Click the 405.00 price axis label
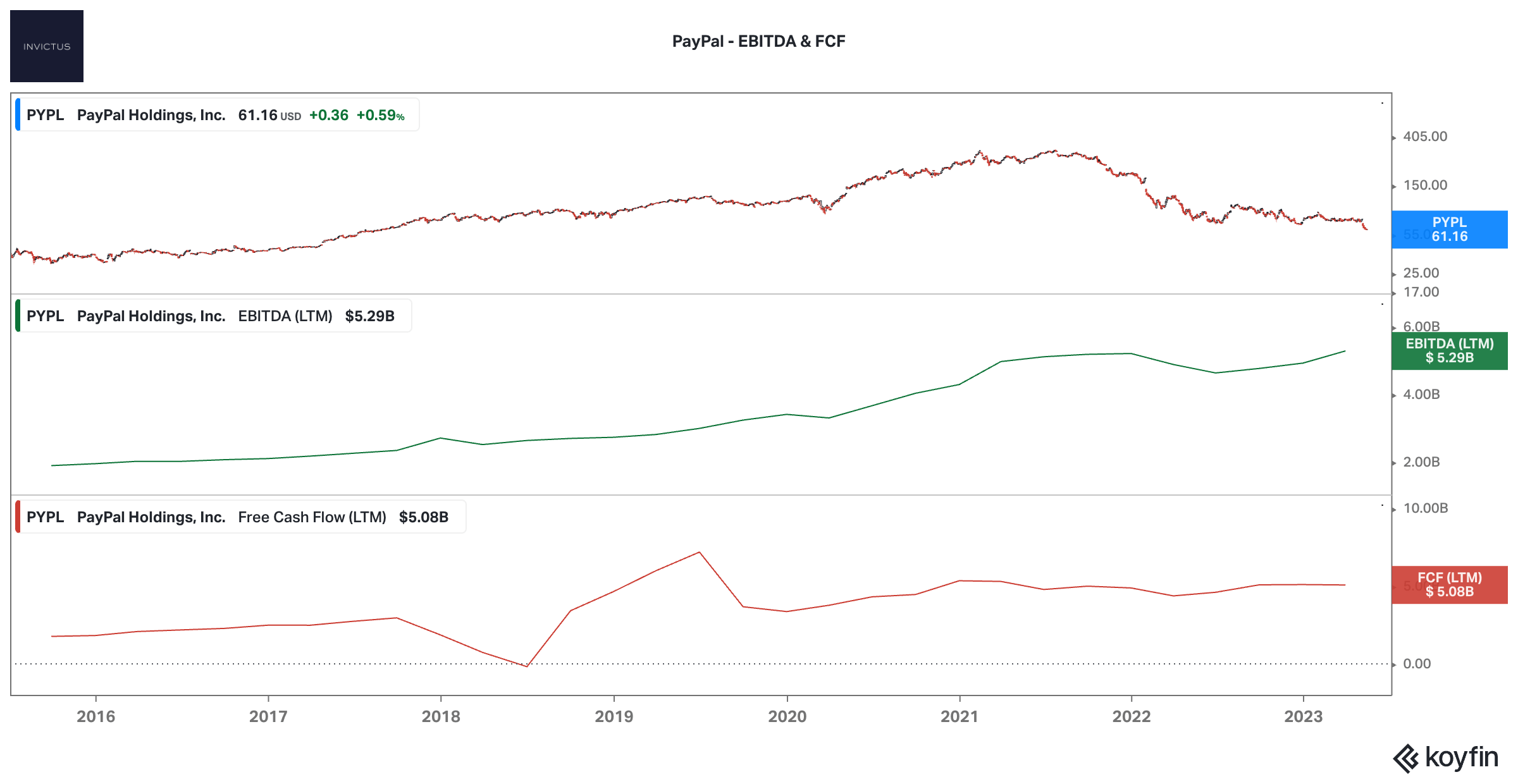Viewport: 1518px width, 784px height. coord(1425,137)
